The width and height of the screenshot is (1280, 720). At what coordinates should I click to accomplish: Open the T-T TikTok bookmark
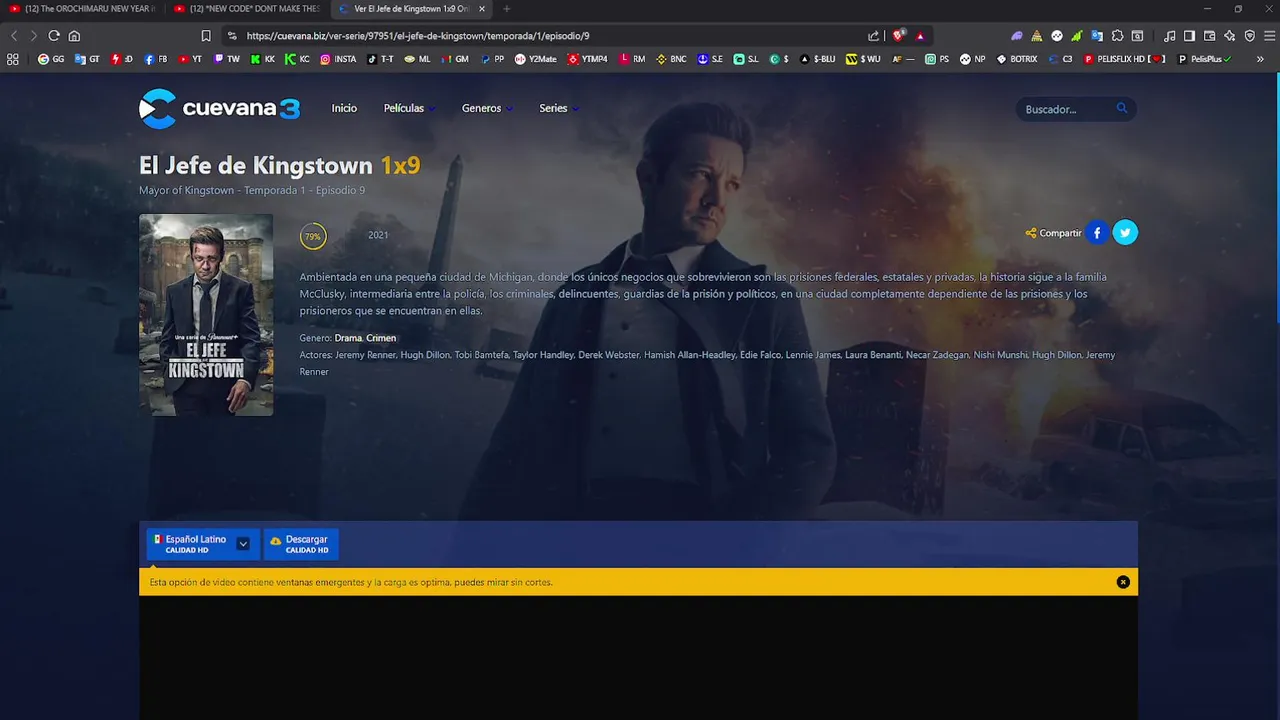point(380,59)
